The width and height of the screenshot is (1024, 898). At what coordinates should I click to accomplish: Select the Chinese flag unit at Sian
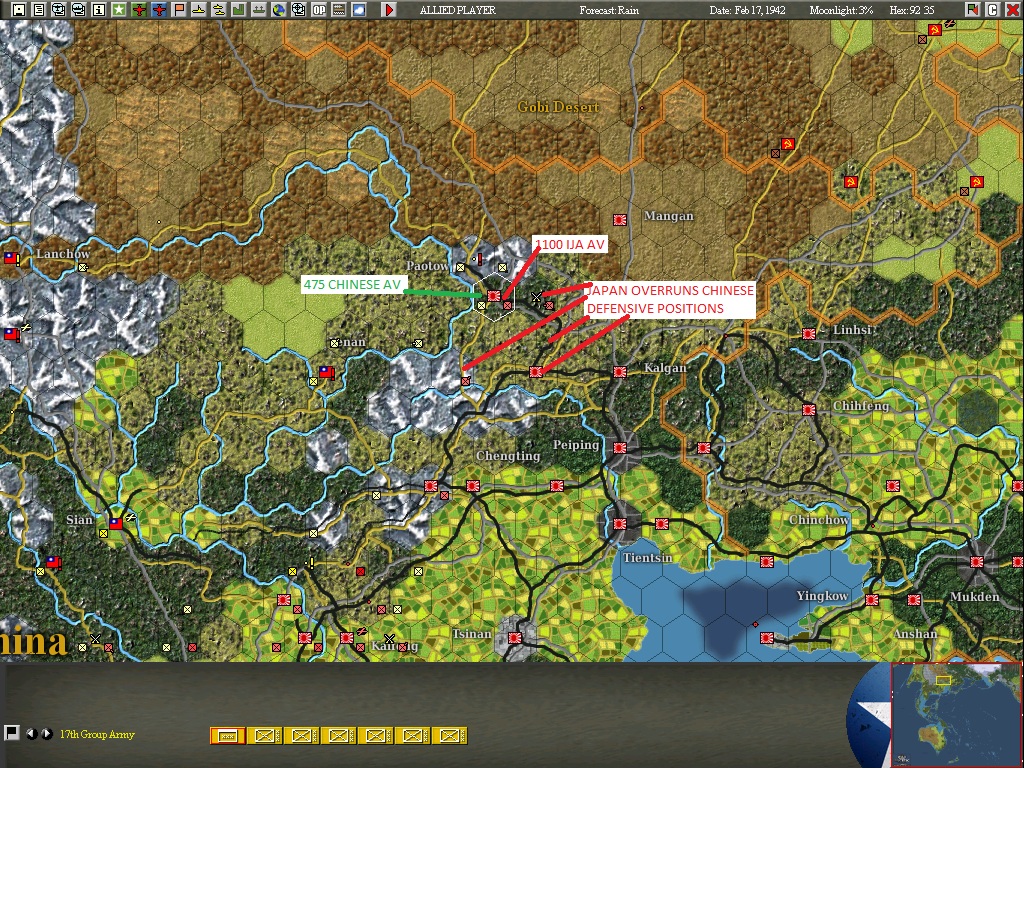pos(116,523)
